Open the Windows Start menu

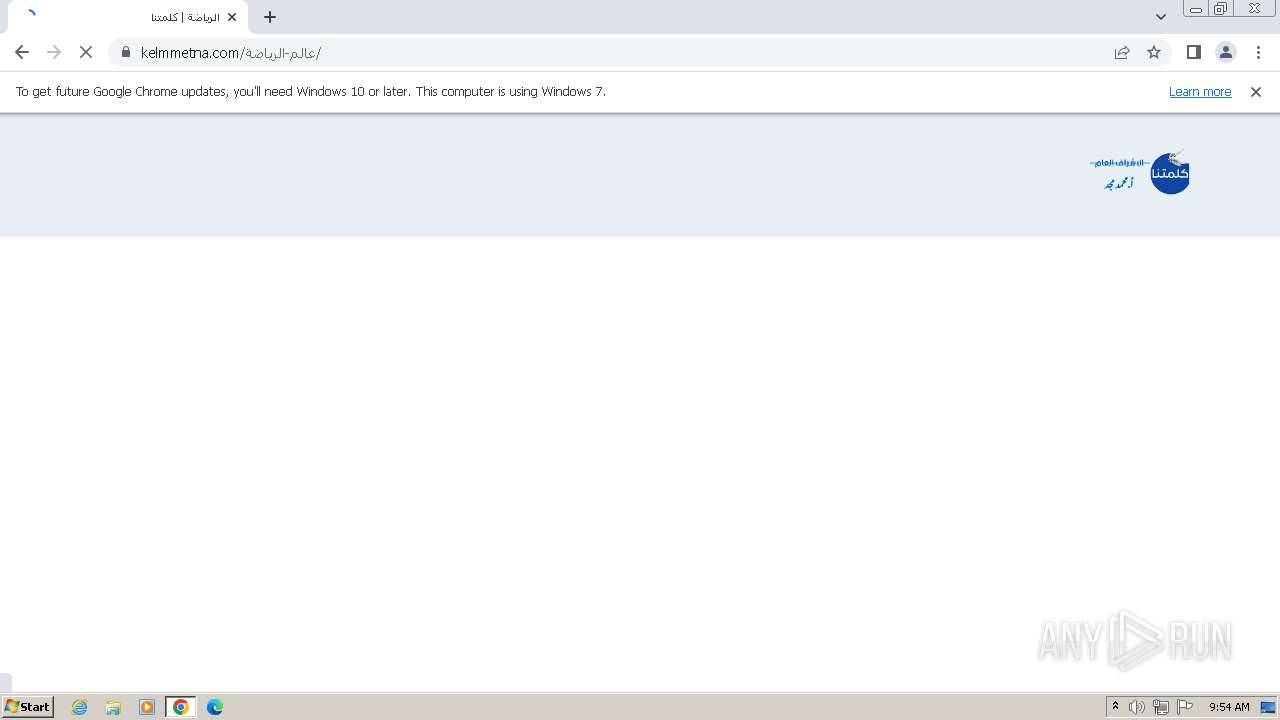[28, 706]
